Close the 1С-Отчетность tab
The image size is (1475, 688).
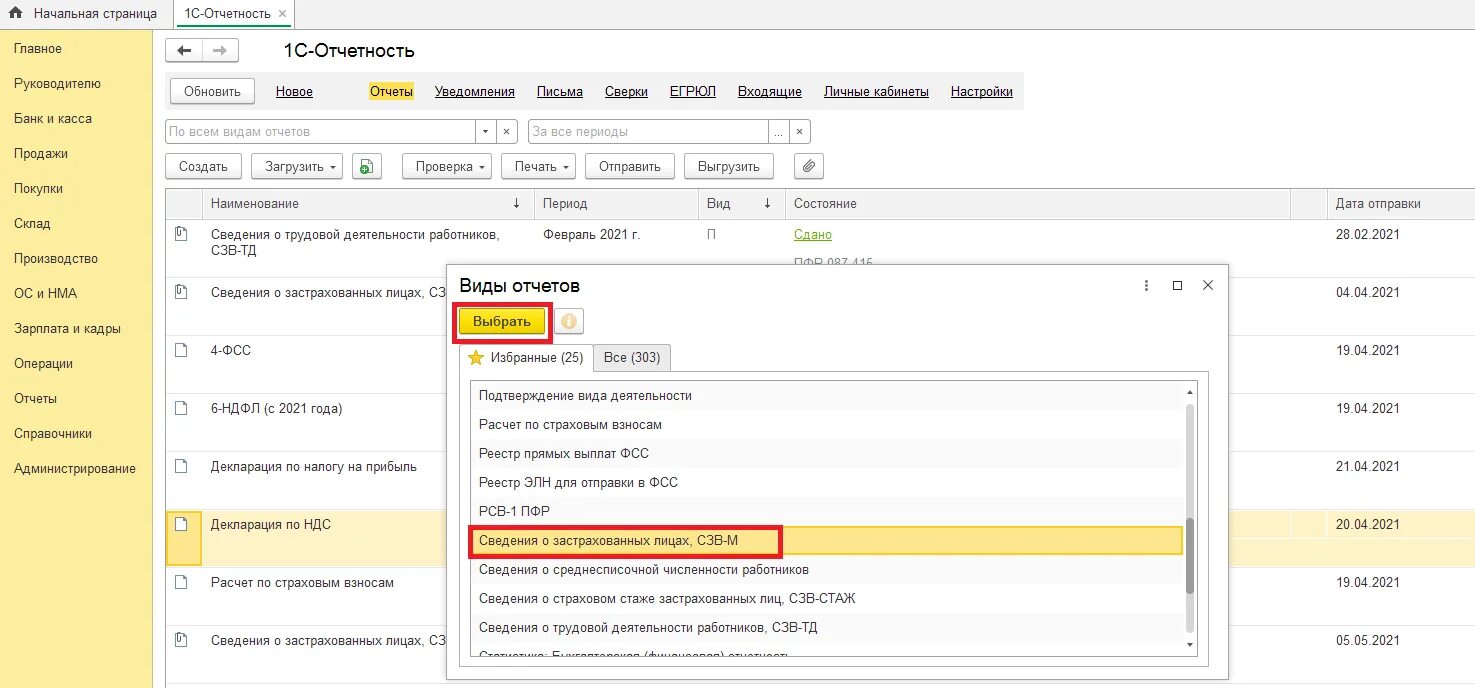tap(283, 14)
